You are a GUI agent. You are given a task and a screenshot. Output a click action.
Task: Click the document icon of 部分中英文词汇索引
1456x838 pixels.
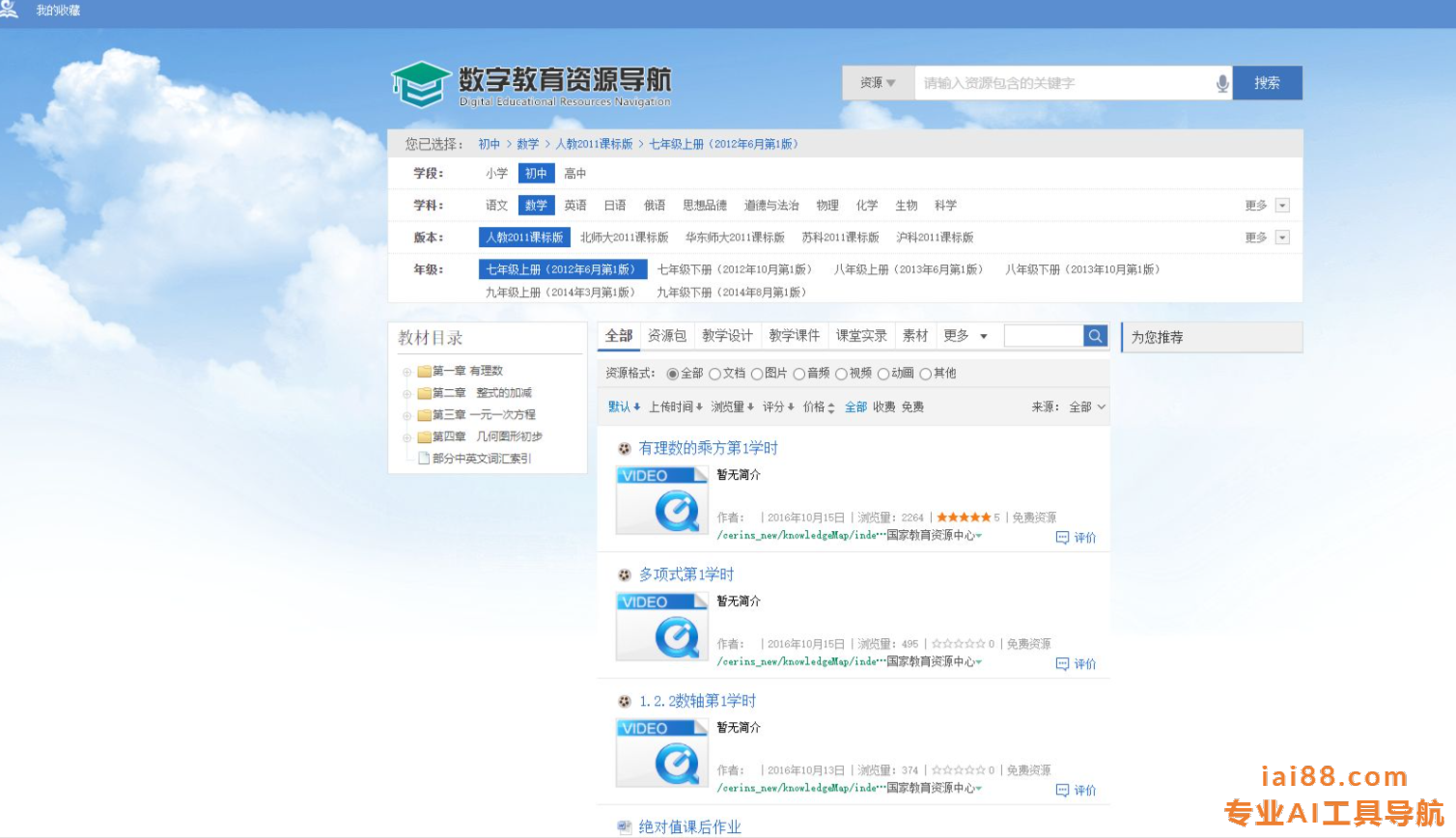pyautogui.click(x=424, y=459)
